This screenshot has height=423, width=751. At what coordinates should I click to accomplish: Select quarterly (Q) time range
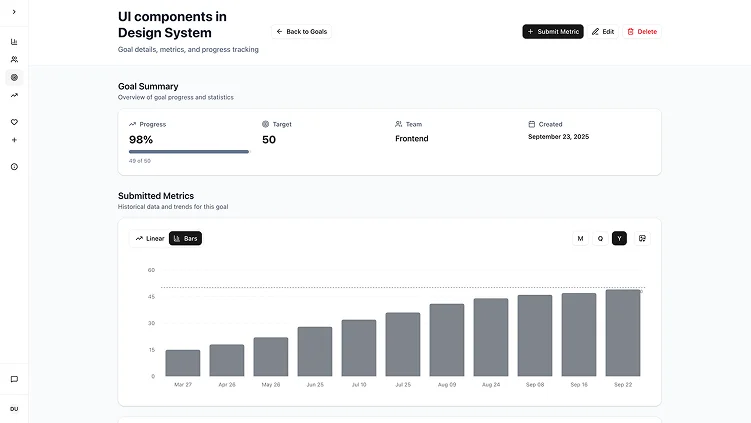(600, 238)
